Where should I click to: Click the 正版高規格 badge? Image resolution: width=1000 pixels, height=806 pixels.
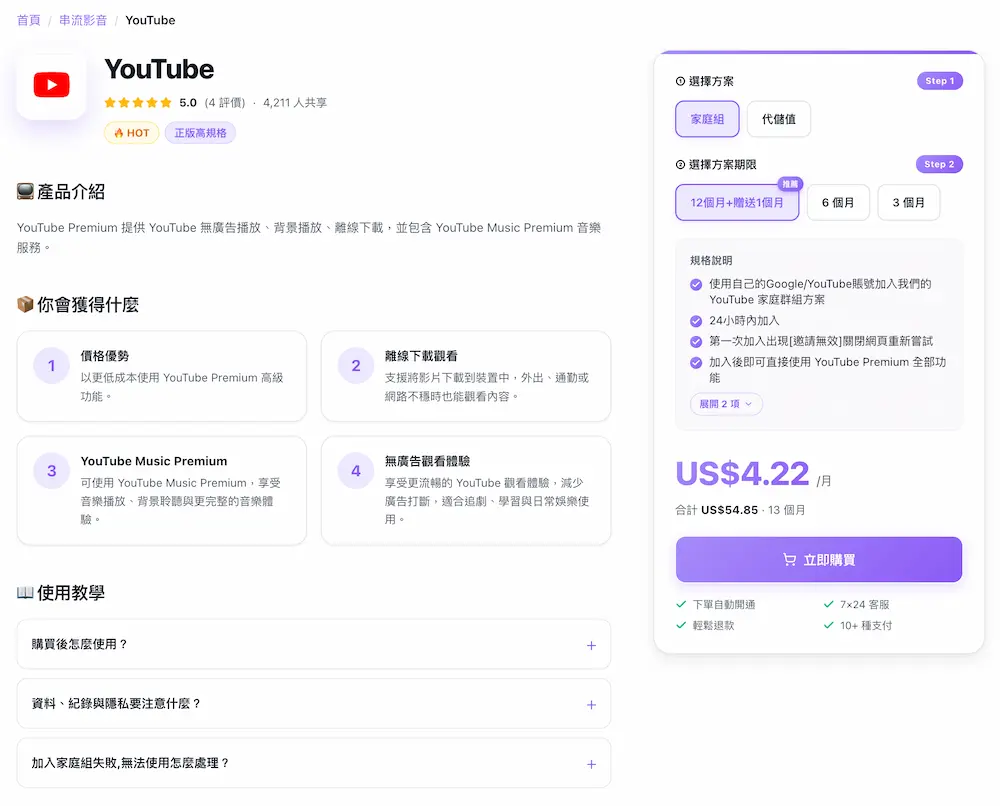(x=200, y=133)
